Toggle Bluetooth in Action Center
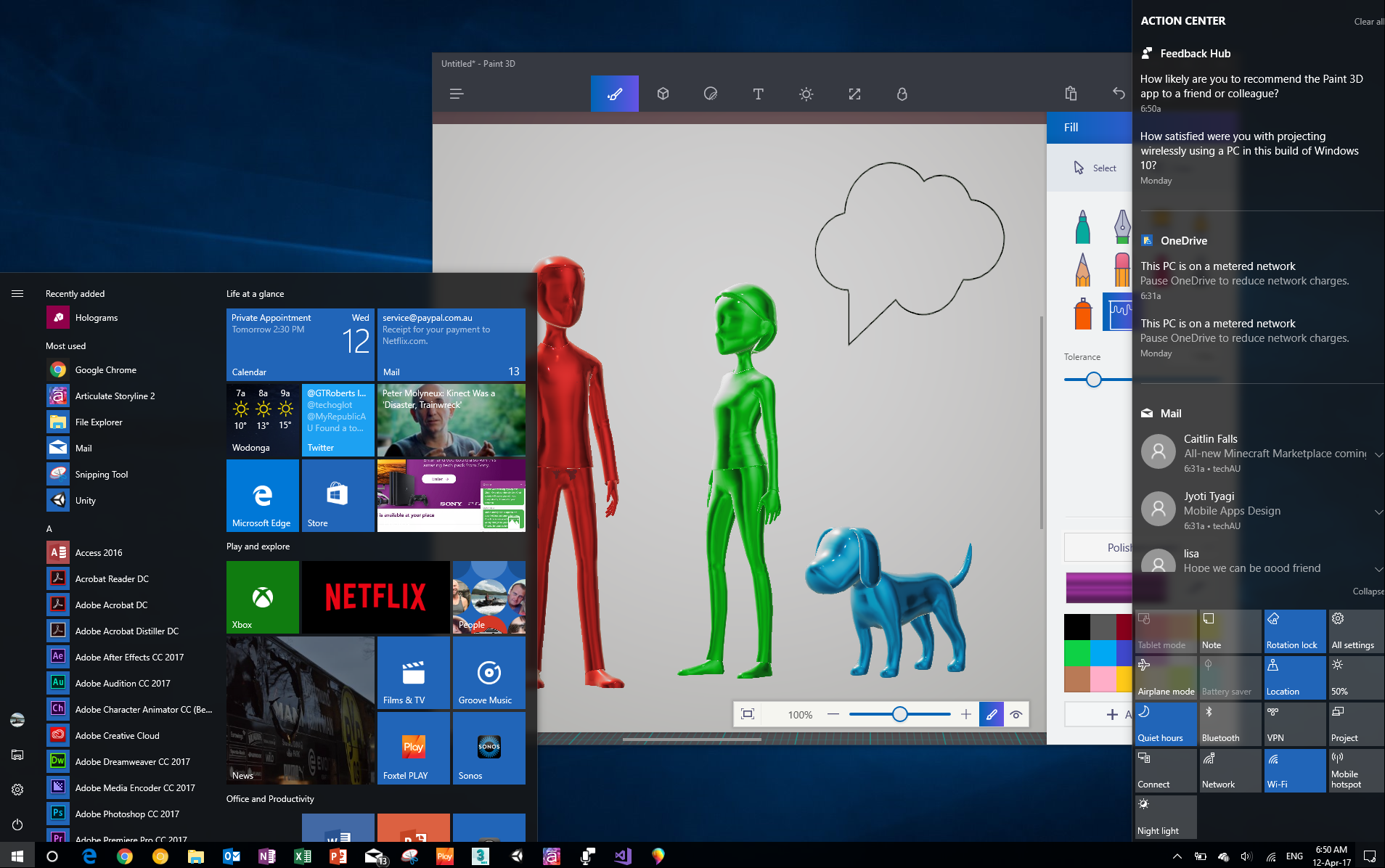Image resolution: width=1385 pixels, height=868 pixels. 1230,724
